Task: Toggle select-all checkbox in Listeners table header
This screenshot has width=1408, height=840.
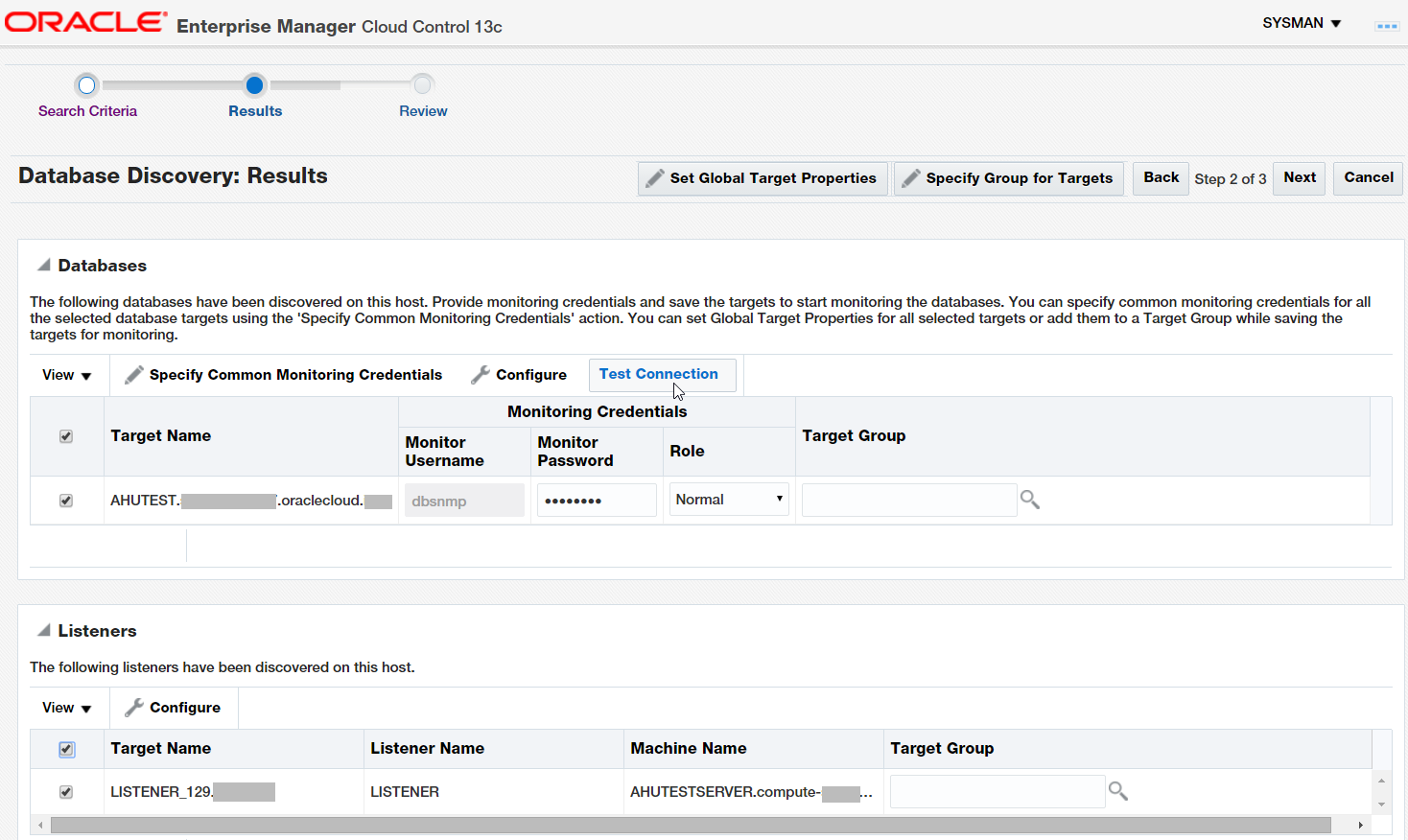Action: click(x=66, y=749)
